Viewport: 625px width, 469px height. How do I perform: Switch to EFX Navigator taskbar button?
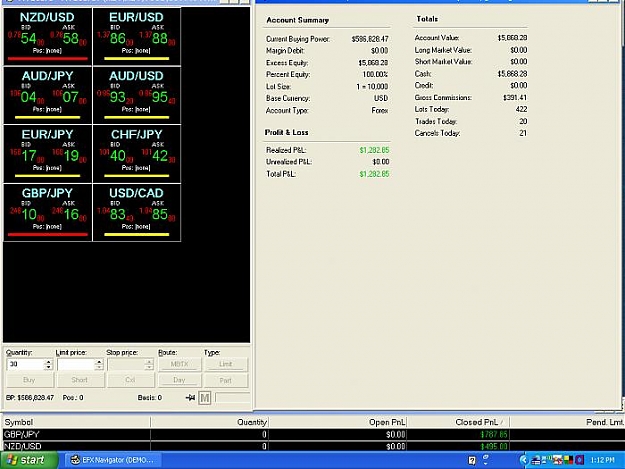click(x=112, y=460)
